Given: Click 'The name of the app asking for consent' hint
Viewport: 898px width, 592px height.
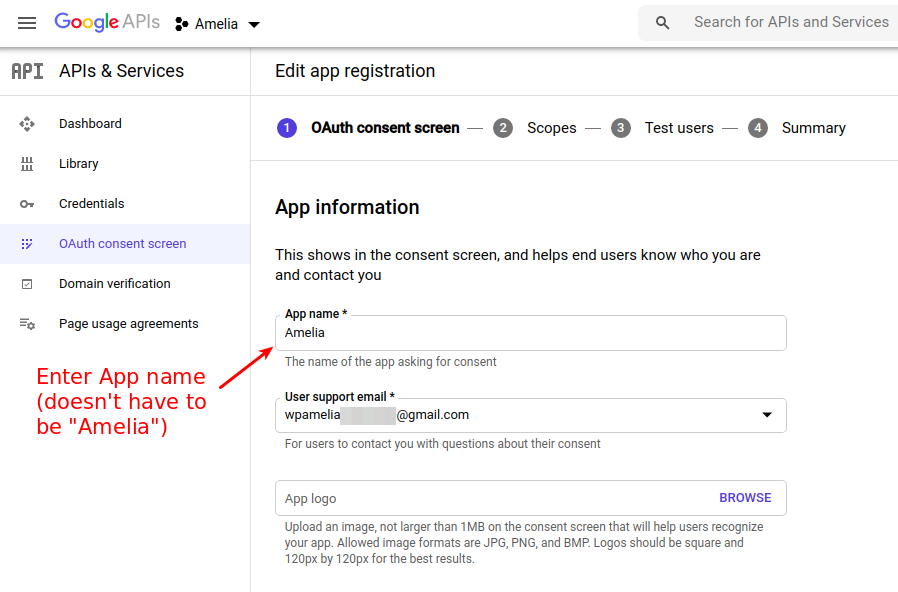Looking at the screenshot, I should coord(391,362).
